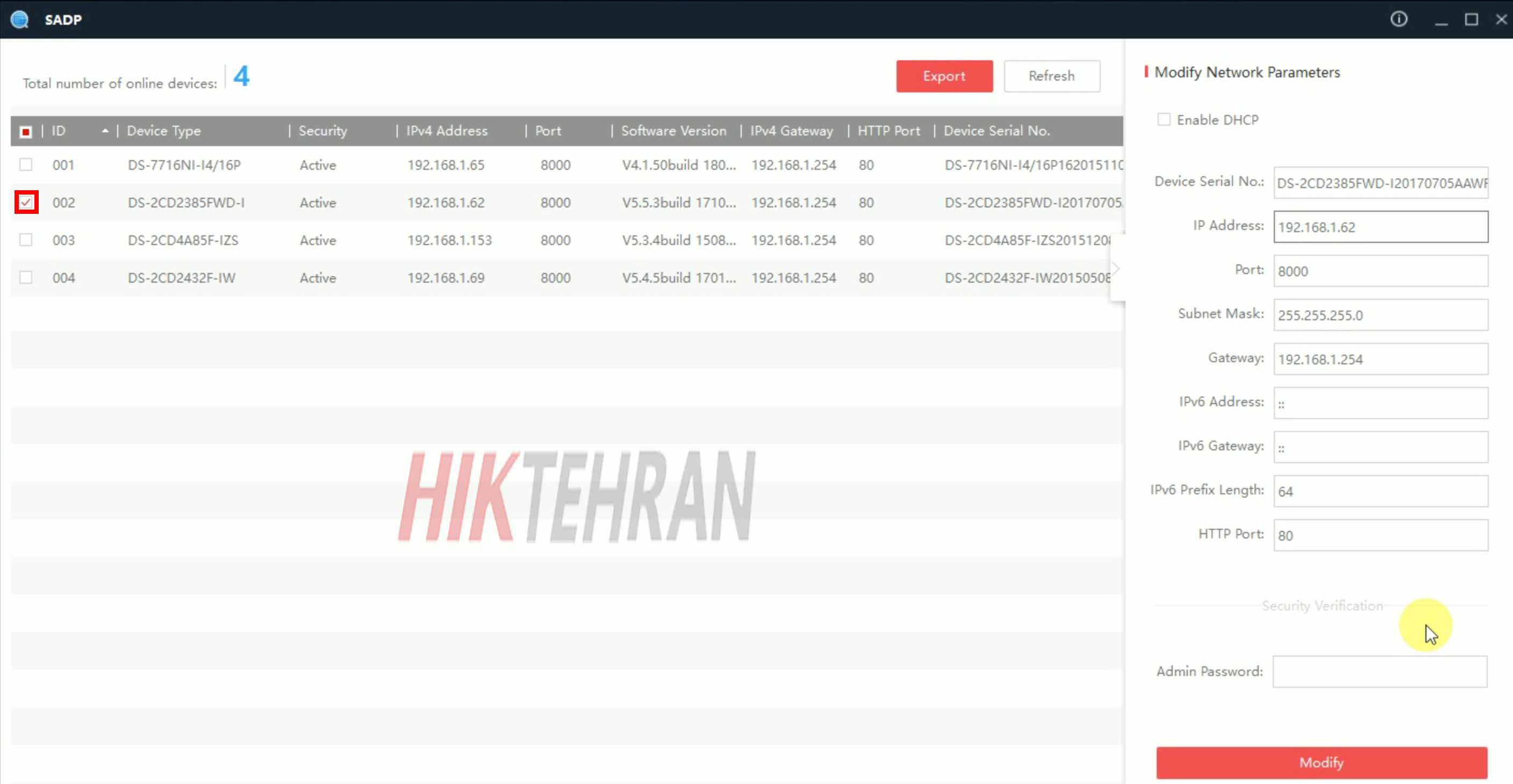This screenshot has width=1513, height=784.
Task: Toggle the select-all devices checkbox
Action: pyautogui.click(x=26, y=131)
